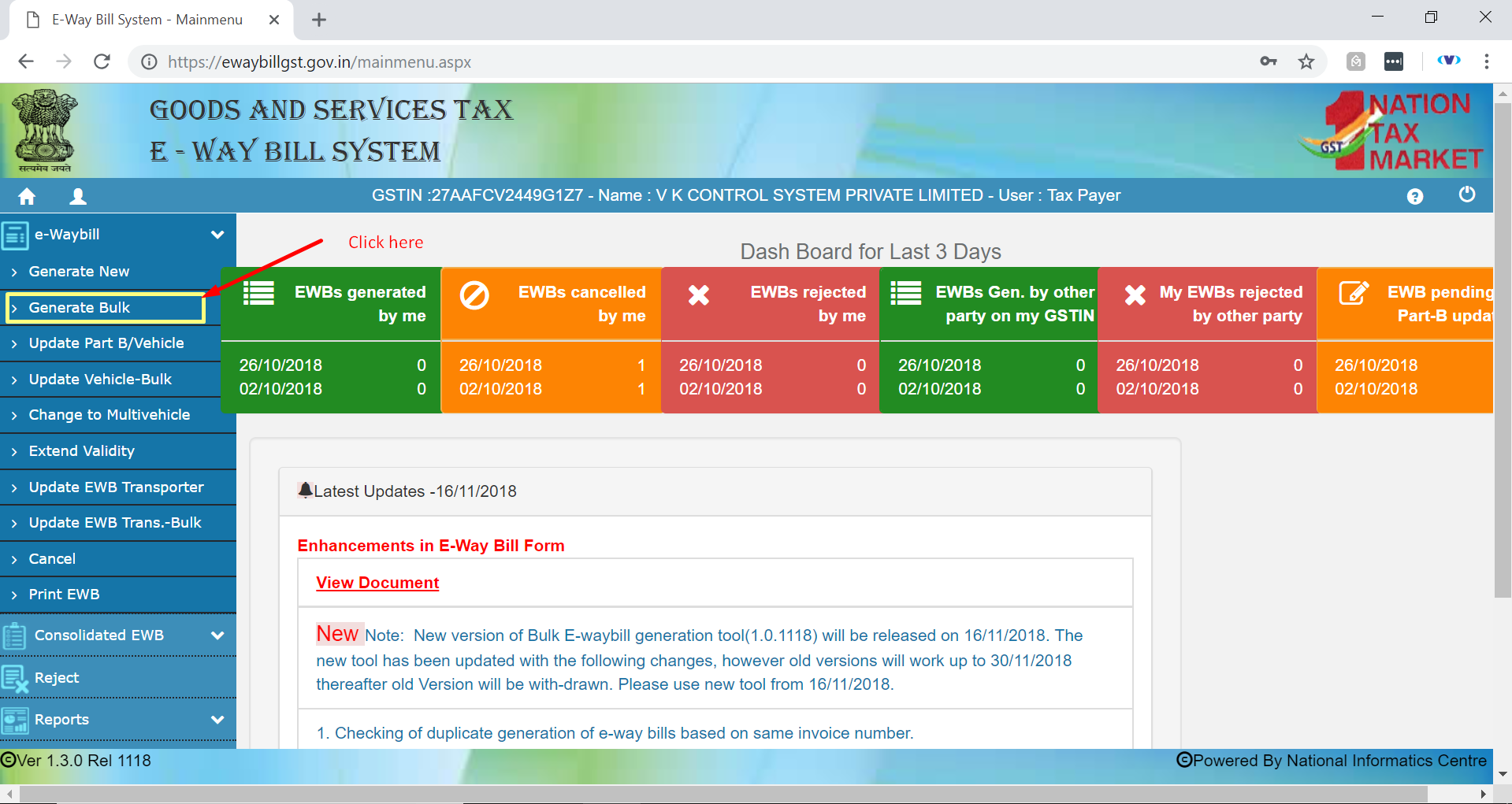Screen dimensions: 1512x804
Task: Click the power logout icon
Action: tap(1466, 195)
